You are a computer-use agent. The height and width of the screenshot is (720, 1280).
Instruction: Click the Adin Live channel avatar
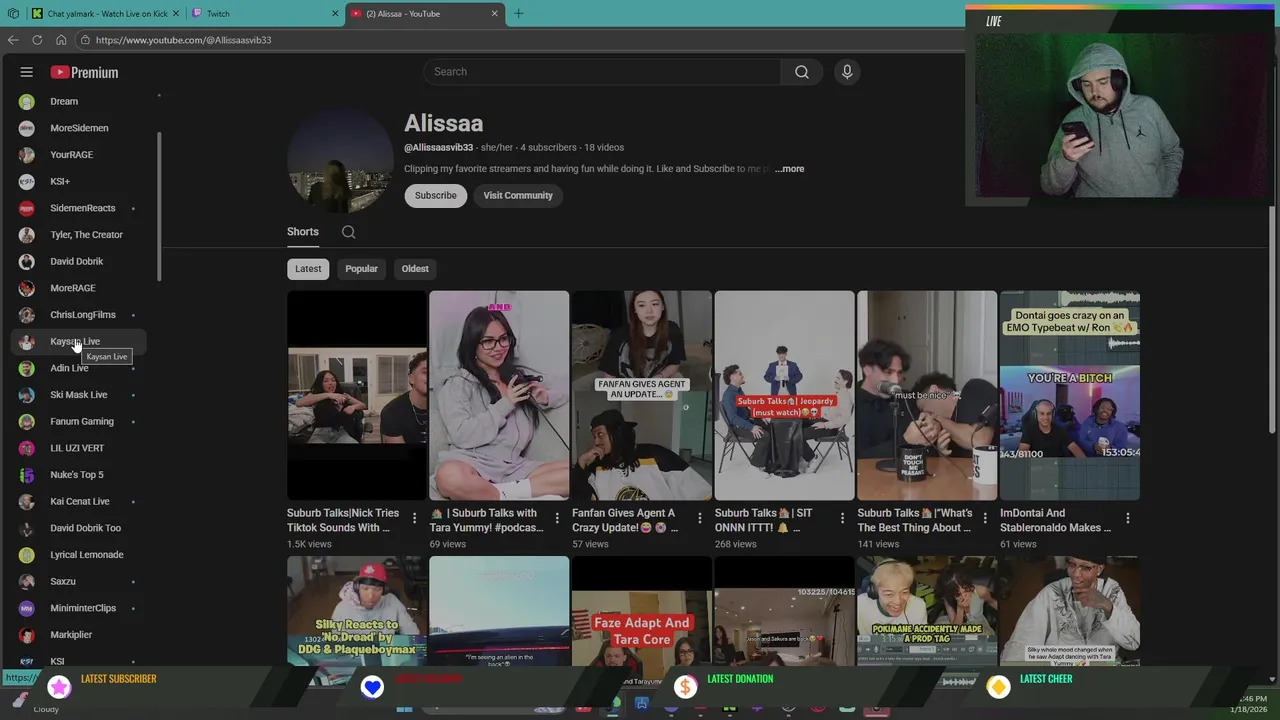click(27, 368)
